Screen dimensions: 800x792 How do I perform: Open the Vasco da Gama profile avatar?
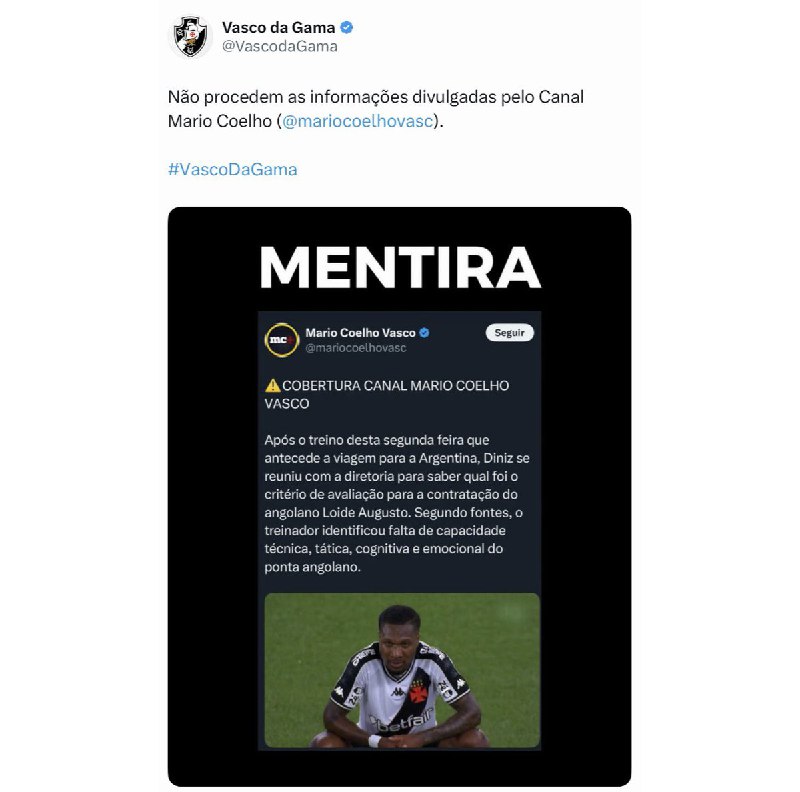(x=190, y=36)
